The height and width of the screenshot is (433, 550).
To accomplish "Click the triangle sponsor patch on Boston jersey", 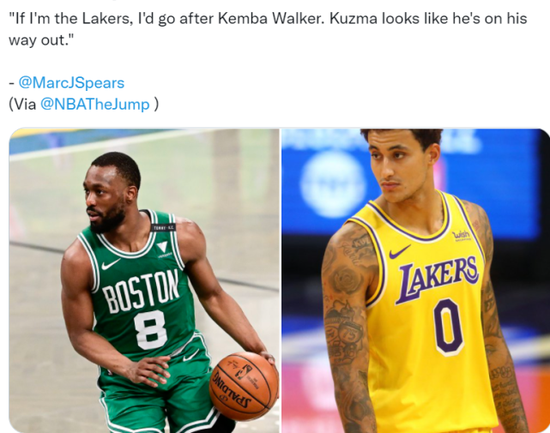I will [162, 247].
